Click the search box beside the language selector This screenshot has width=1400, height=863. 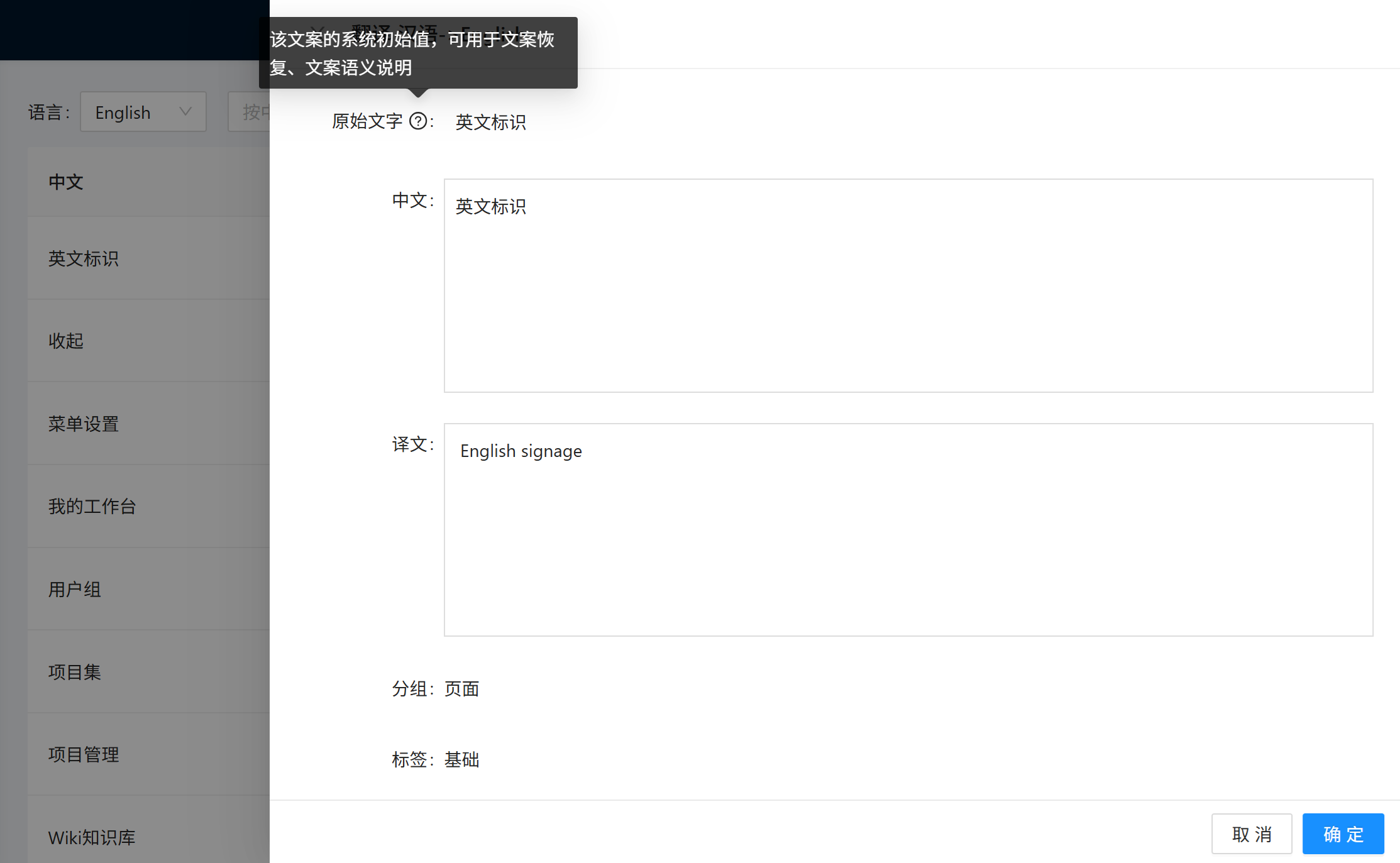click(251, 111)
